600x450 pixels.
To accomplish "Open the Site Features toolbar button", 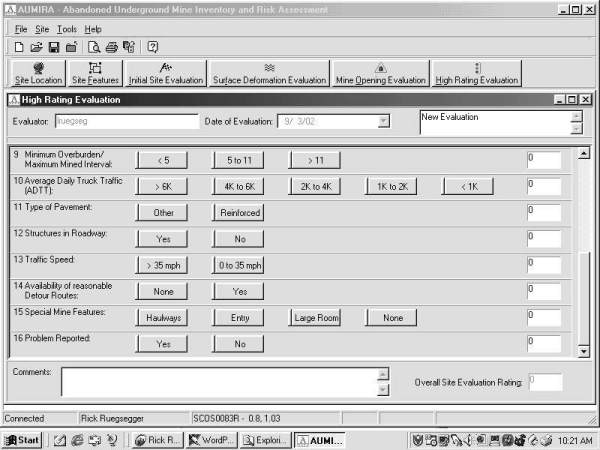I will pos(95,73).
